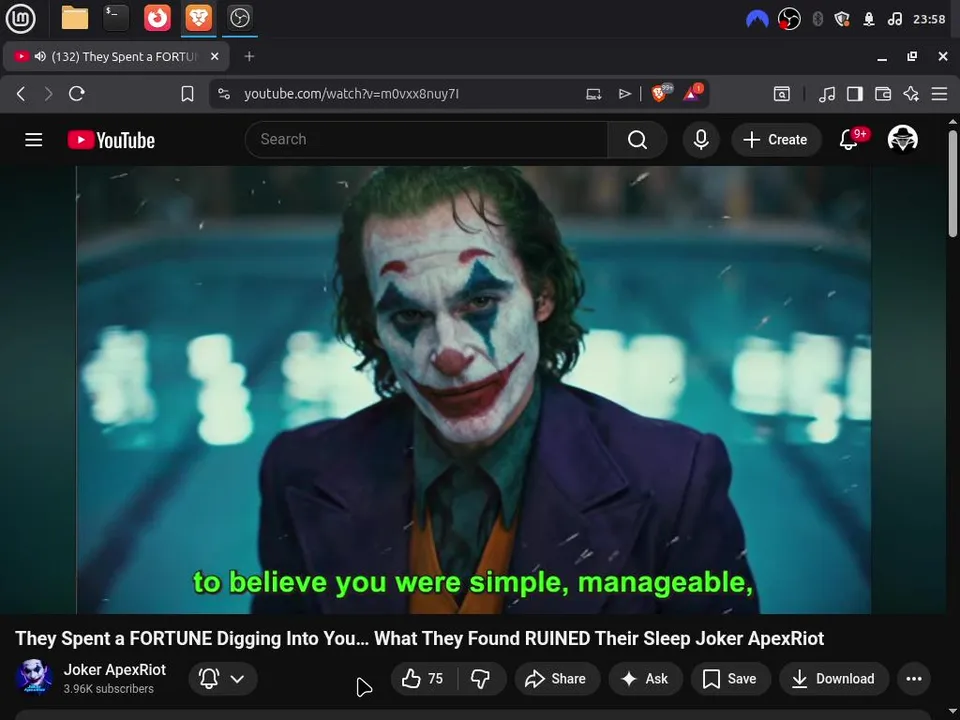Go to the YouTube home logo
Viewport: 960px width, 720px height.
point(111,140)
